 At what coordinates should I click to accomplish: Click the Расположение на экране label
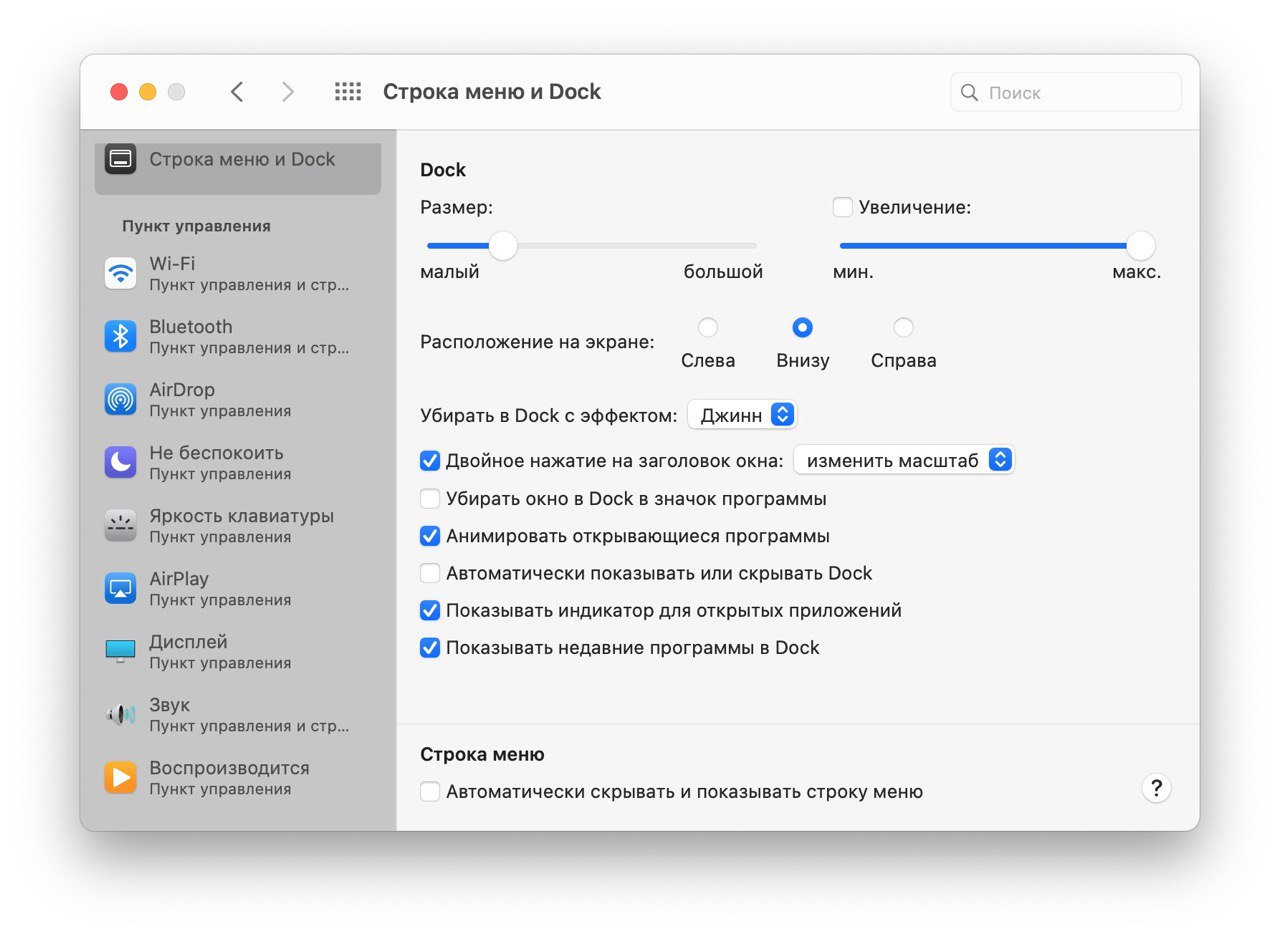537,342
